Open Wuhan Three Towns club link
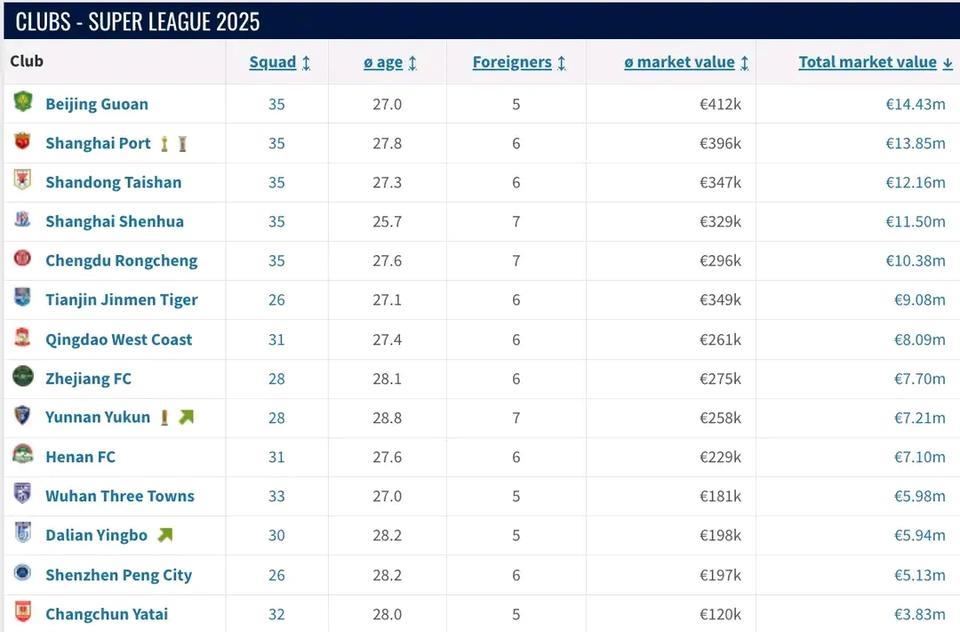The height and width of the screenshot is (632, 960). [120, 496]
